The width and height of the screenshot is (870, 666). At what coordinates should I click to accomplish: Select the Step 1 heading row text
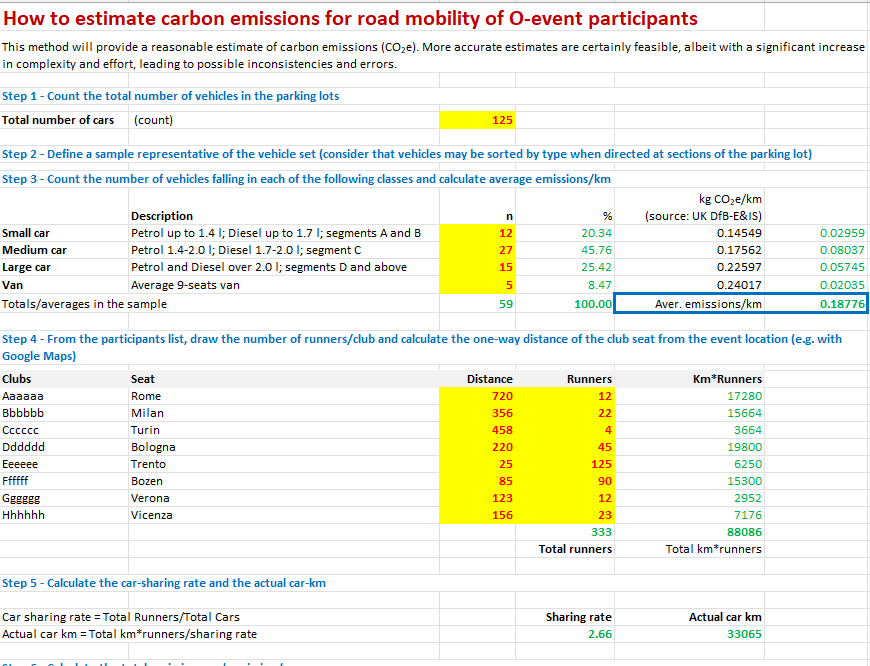[x=171, y=96]
